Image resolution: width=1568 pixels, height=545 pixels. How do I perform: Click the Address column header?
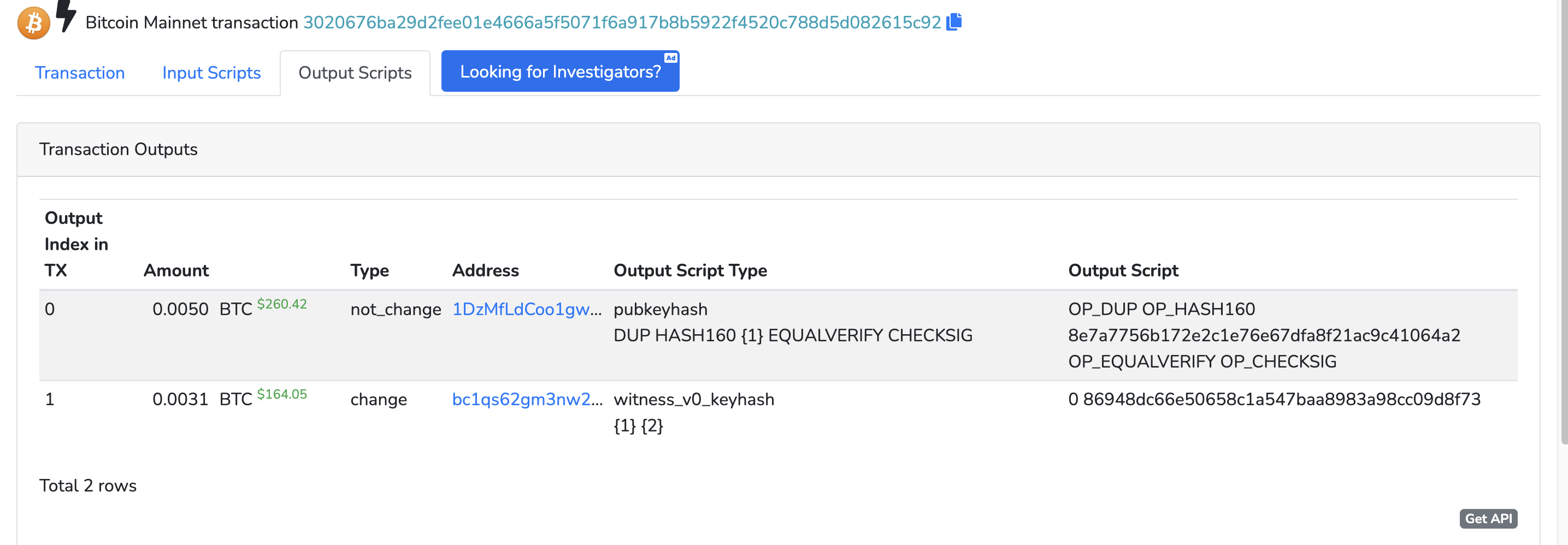point(485,270)
